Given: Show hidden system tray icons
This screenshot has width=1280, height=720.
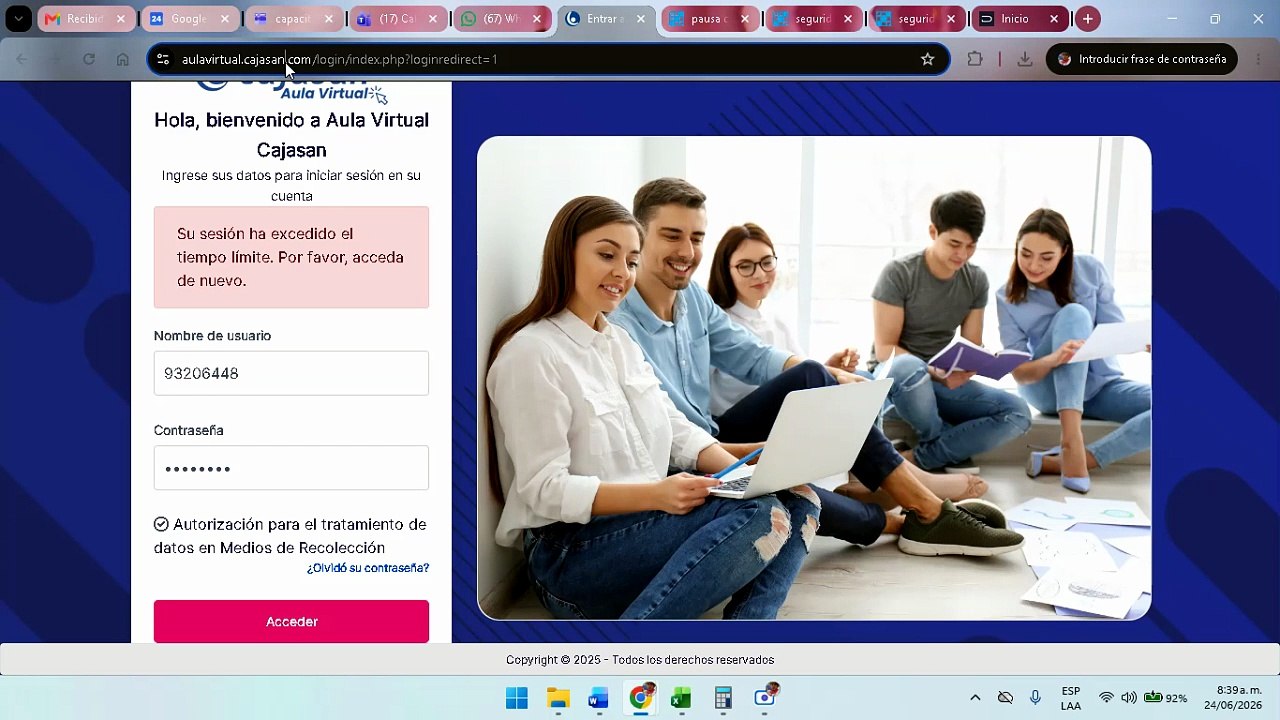Looking at the screenshot, I should click(x=975, y=698).
